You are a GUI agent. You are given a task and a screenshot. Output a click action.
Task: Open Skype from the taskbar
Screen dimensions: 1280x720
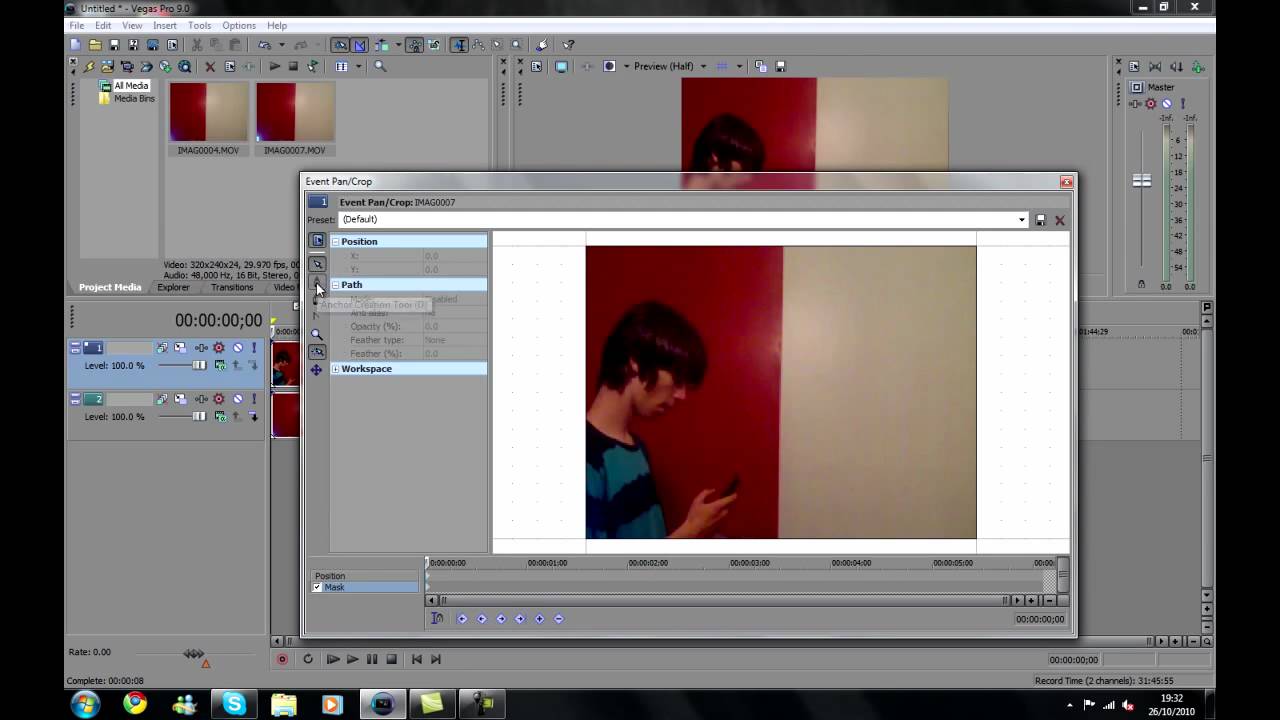coord(234,704)
